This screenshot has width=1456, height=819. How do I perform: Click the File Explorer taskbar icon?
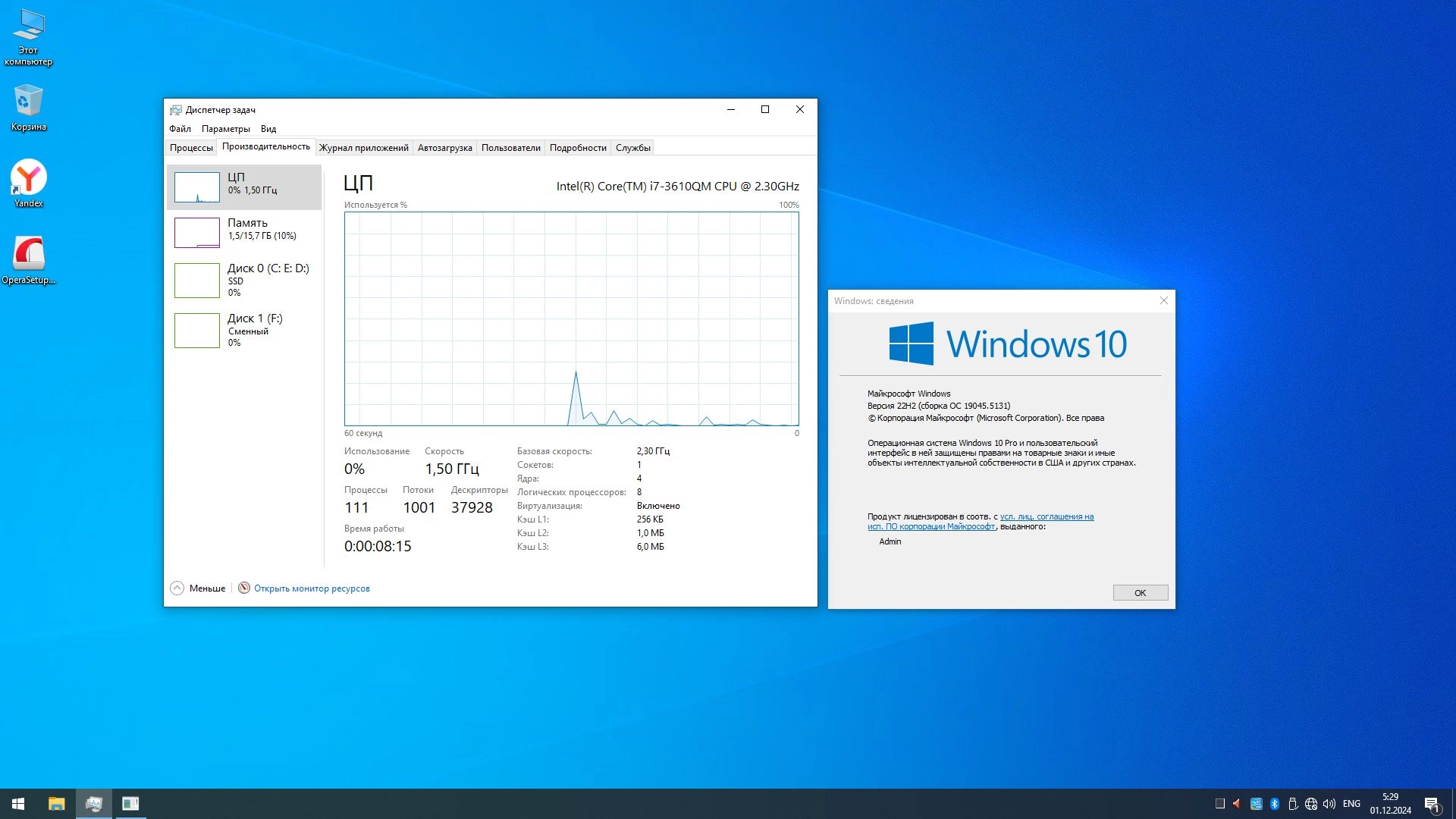[57, 804]
